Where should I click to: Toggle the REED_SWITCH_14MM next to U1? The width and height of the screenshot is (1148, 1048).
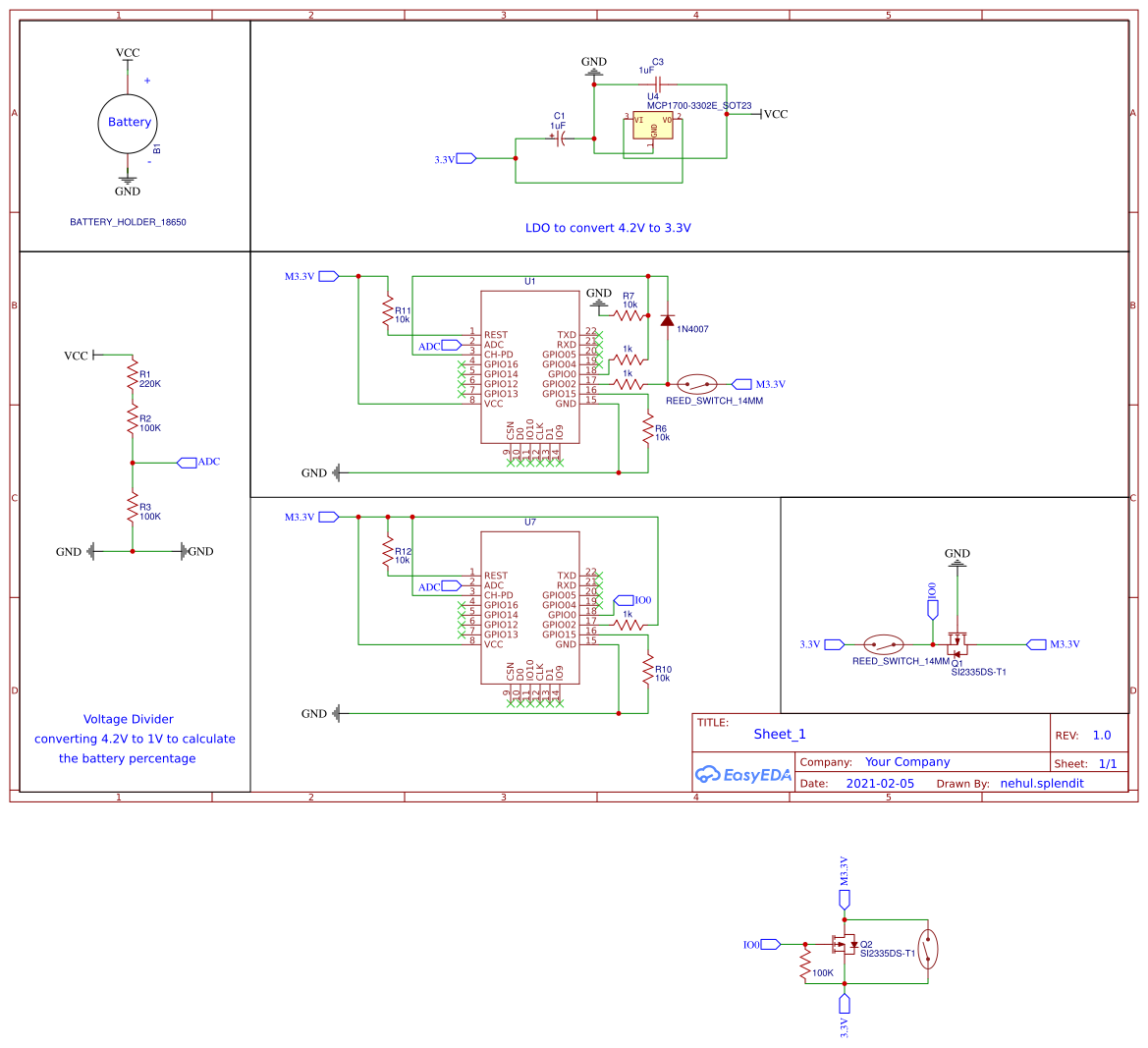click(x=699, y=384)
